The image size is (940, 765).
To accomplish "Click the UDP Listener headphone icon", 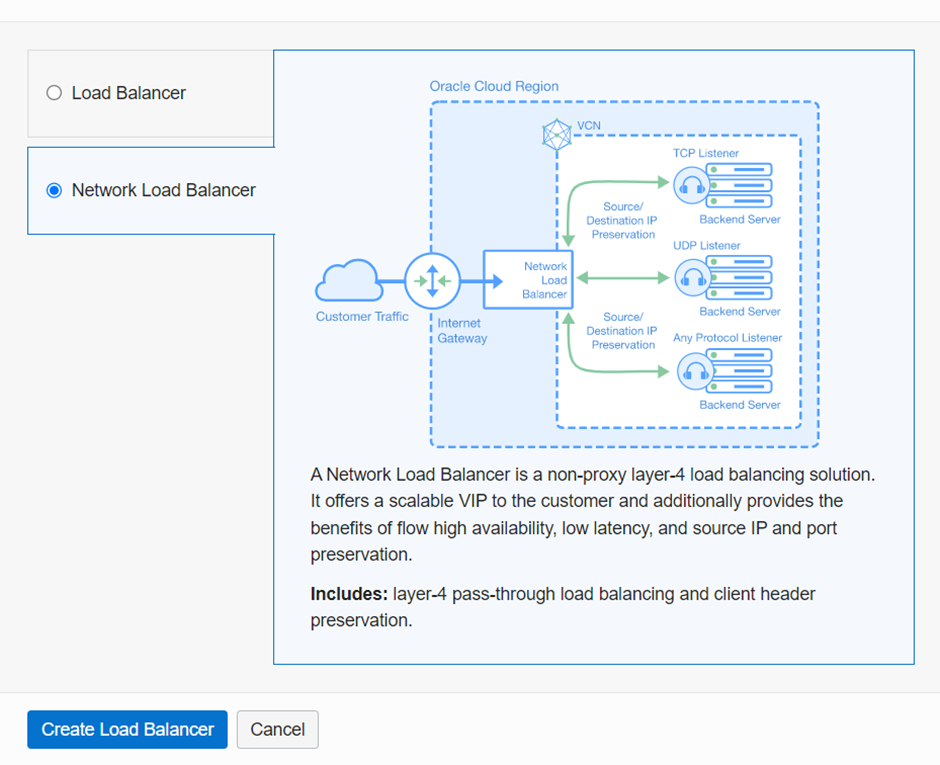I will point(693,278).
